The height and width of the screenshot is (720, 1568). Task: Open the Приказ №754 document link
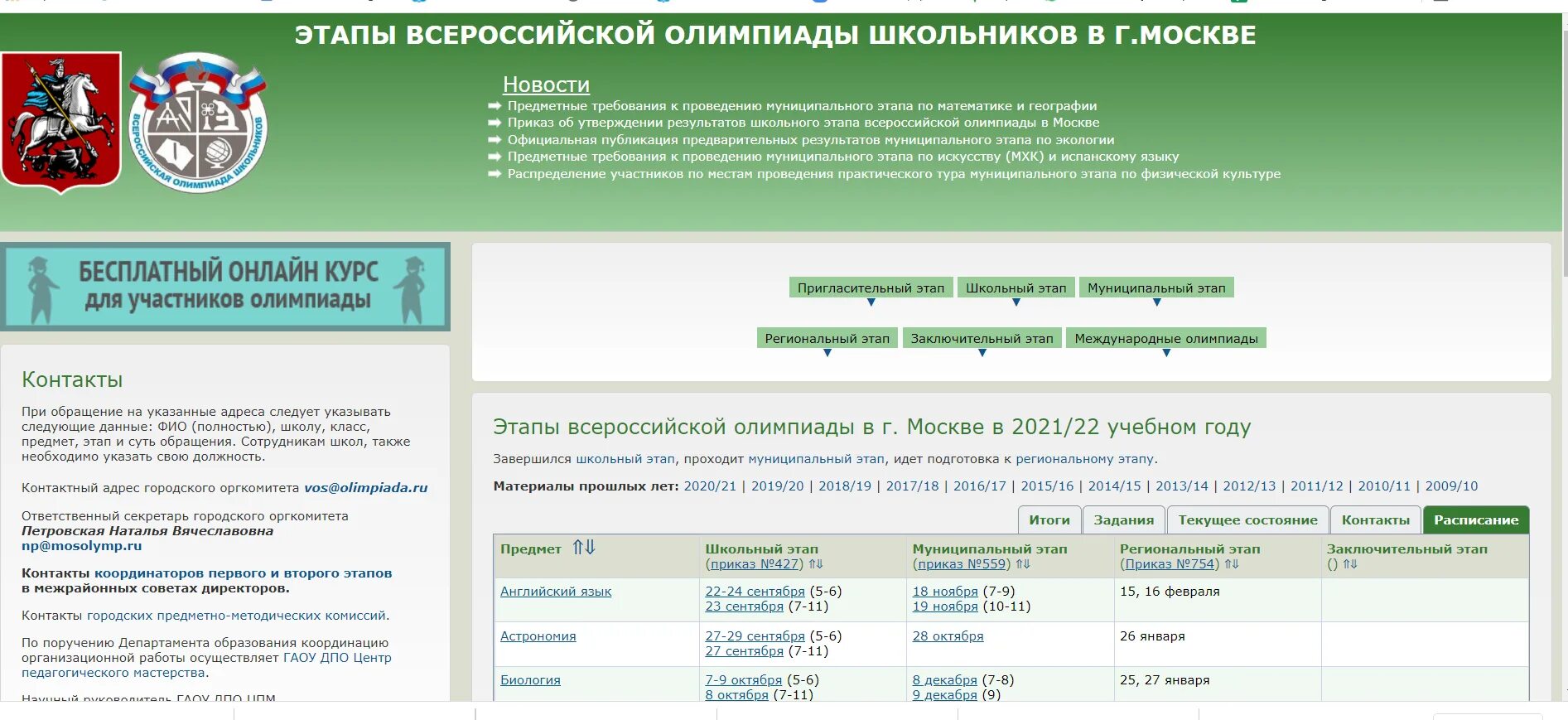point(1170,564)
